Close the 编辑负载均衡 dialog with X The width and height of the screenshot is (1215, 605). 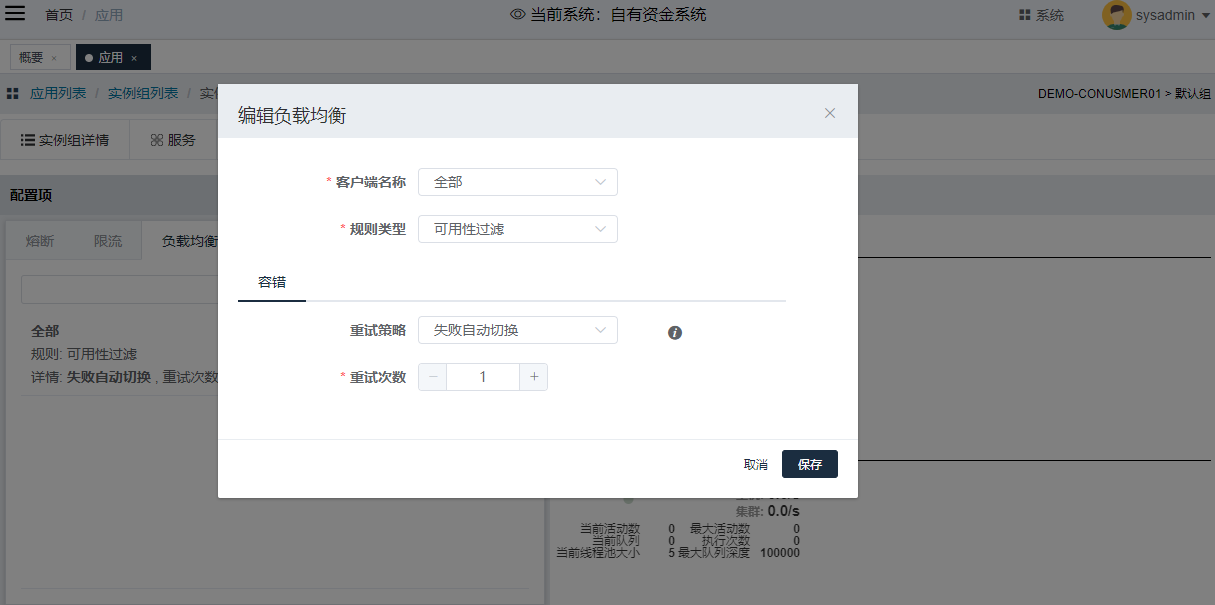pyautogui.click(x=830, y=113)
